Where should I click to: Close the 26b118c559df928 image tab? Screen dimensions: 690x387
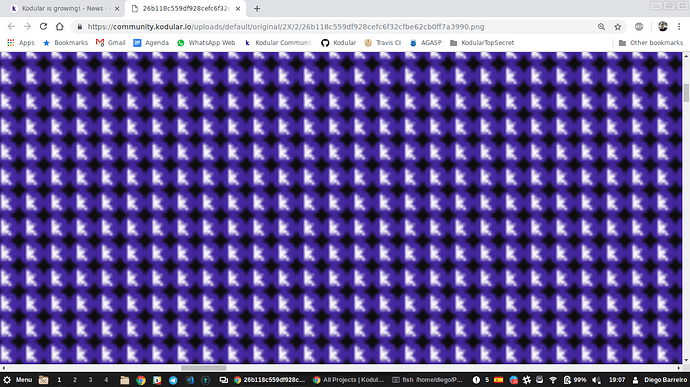tap(238, 8)
